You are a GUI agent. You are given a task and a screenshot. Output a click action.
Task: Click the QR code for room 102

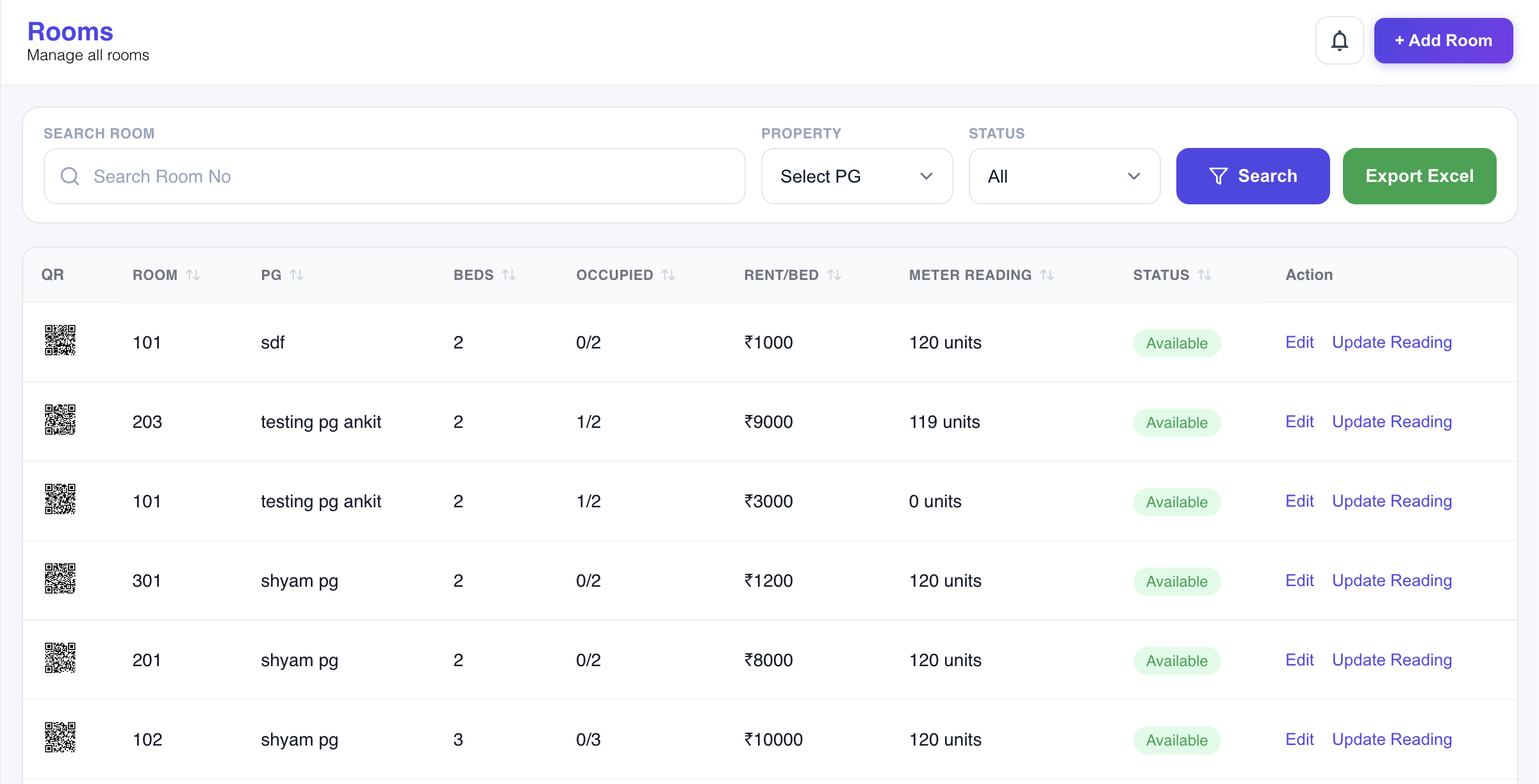pyautogui.click(x=60, y=737)
